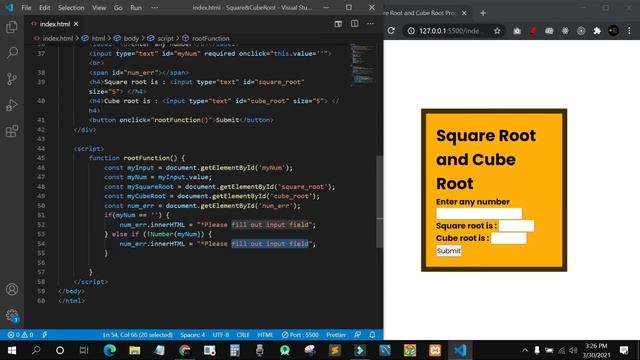640x360 pixels.
Task: Open the File menu
Action: (26, 8)
